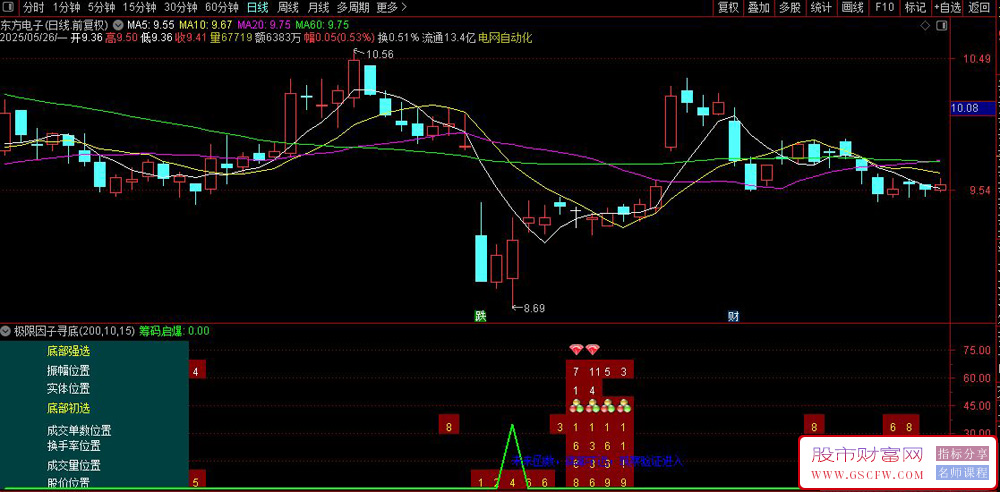Switch to 60分钟 chart period
This screenshot has height=492, width=1000.
(x=222, y=8)
